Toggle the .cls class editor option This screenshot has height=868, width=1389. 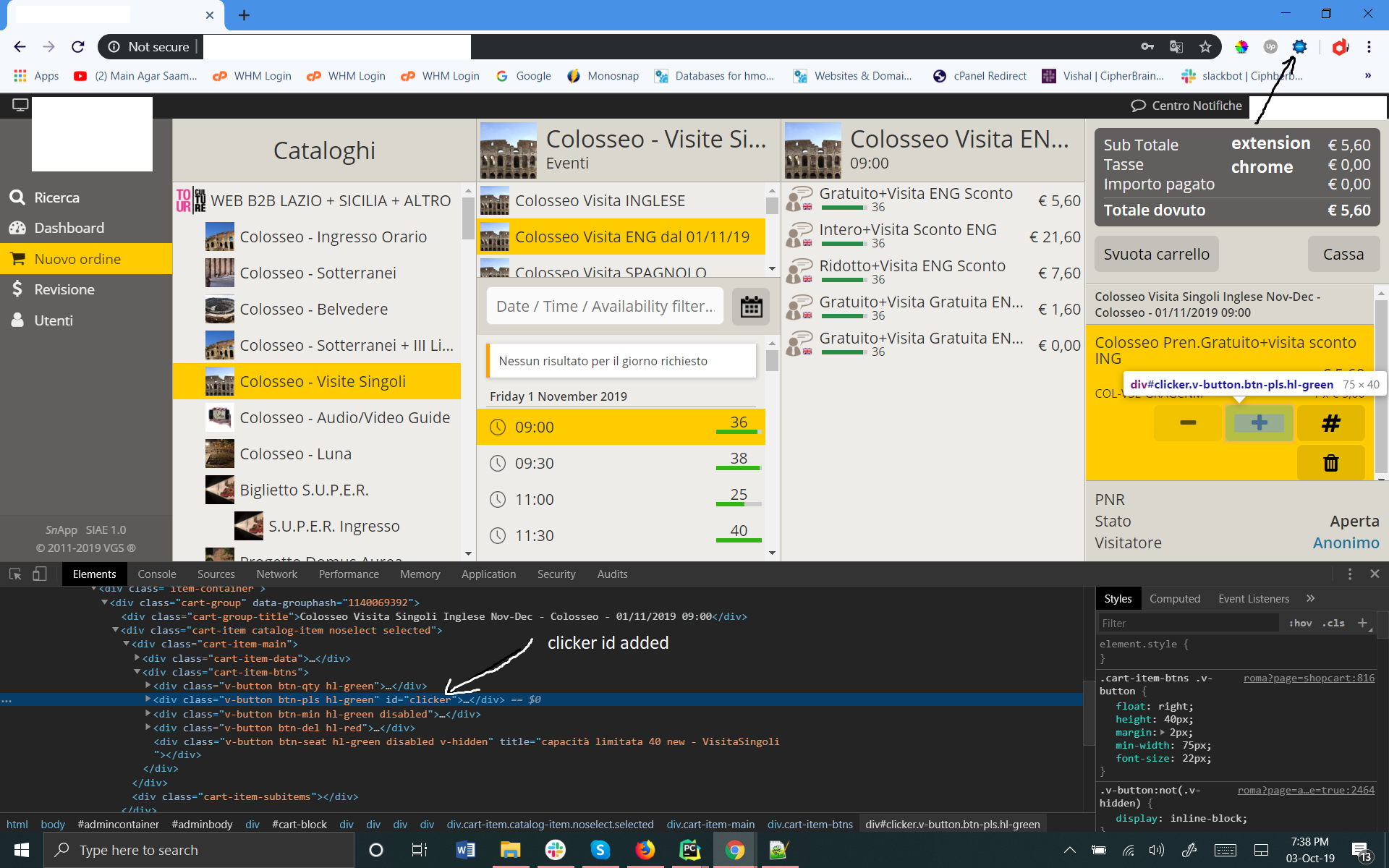tap(1333, 623)
